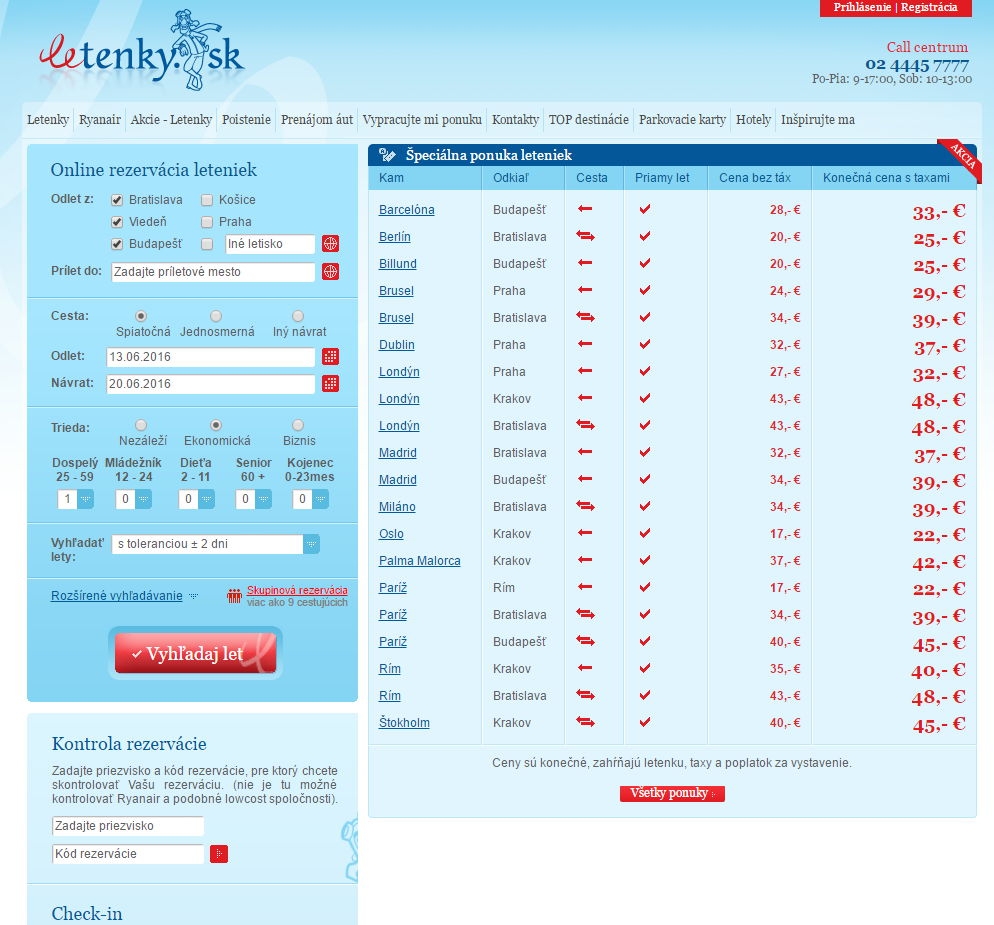Open the Dospelý passenger count dropdown
Image resolution: width=994 pixels, height=925 pixels.
[86, 499]
